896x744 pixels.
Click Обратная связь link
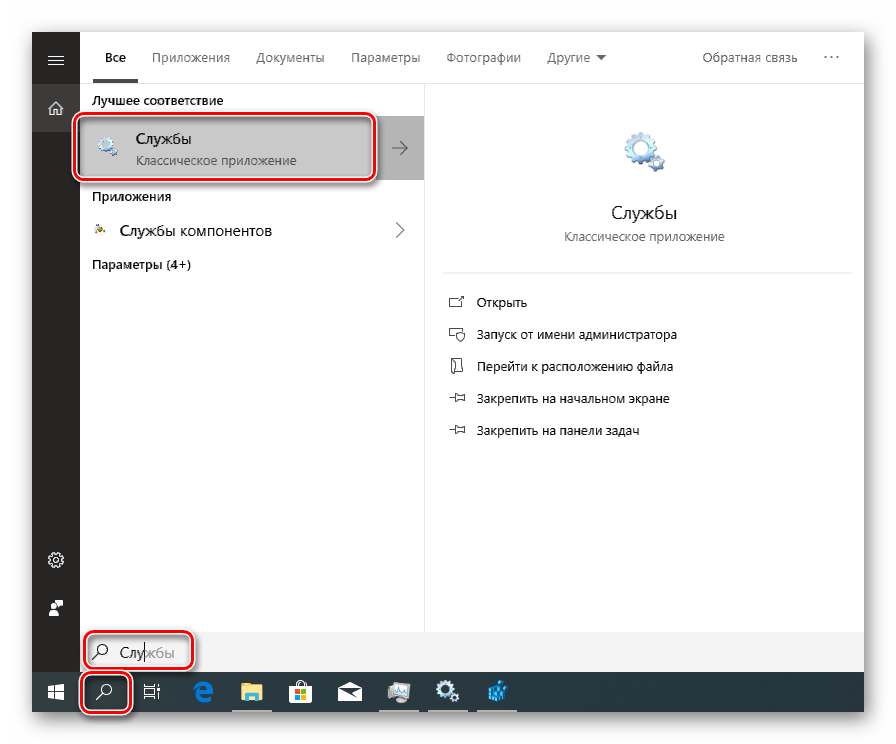(x=749, y=58)
